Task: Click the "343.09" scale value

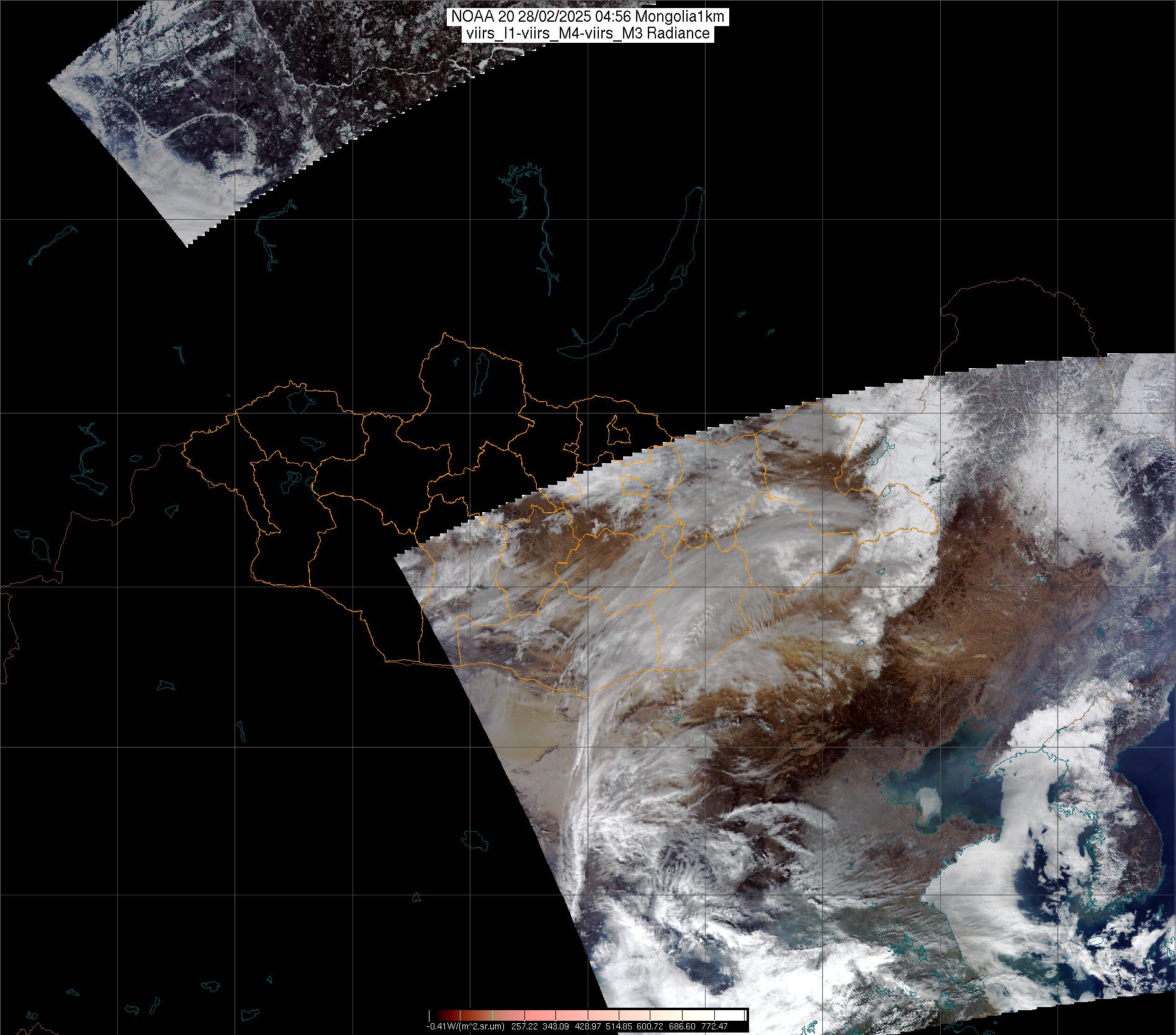Action: pos(555,1027)
